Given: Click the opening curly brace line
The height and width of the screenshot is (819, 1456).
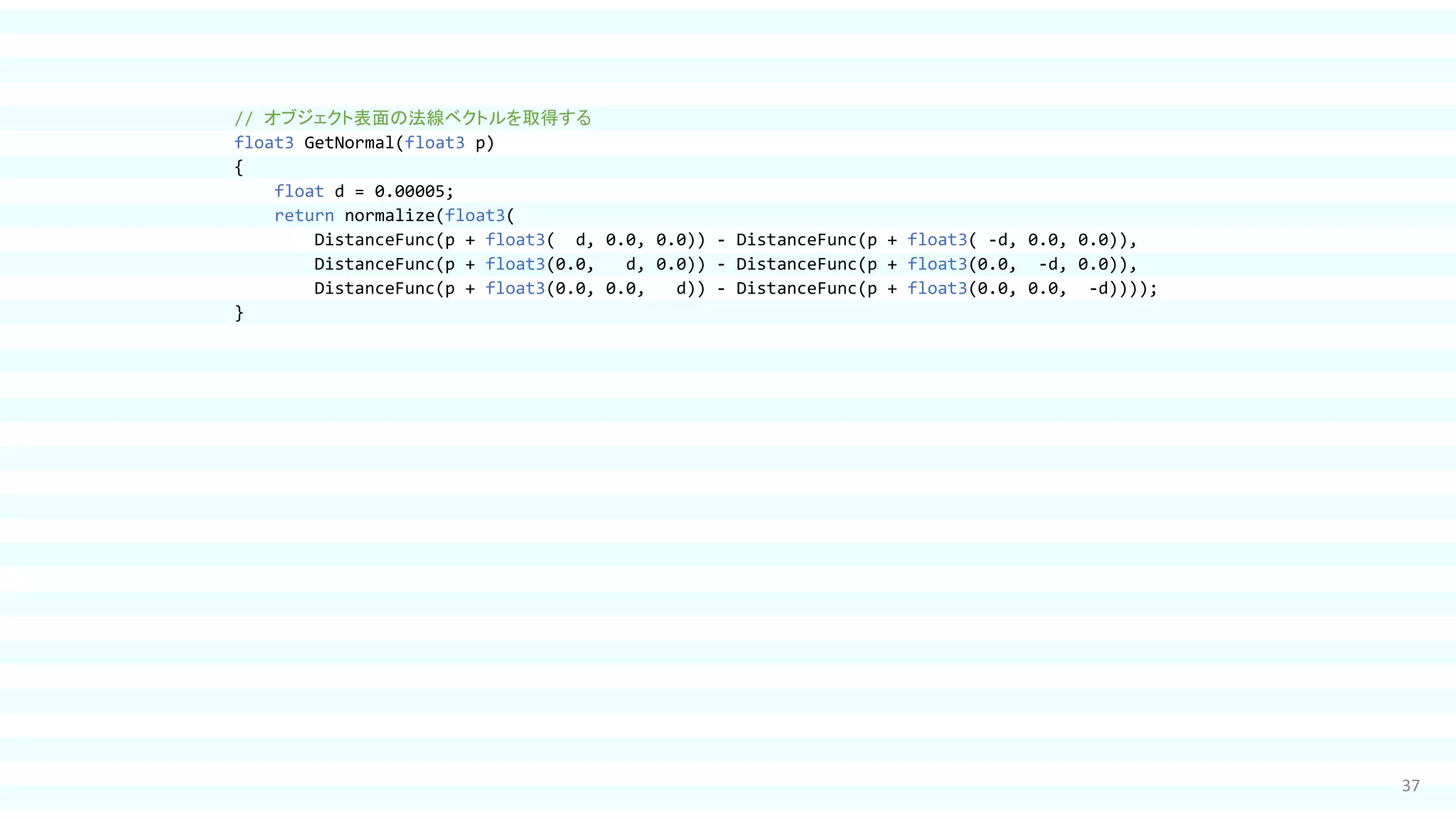Looking at the screenshot, I should (x=239, y=168).
